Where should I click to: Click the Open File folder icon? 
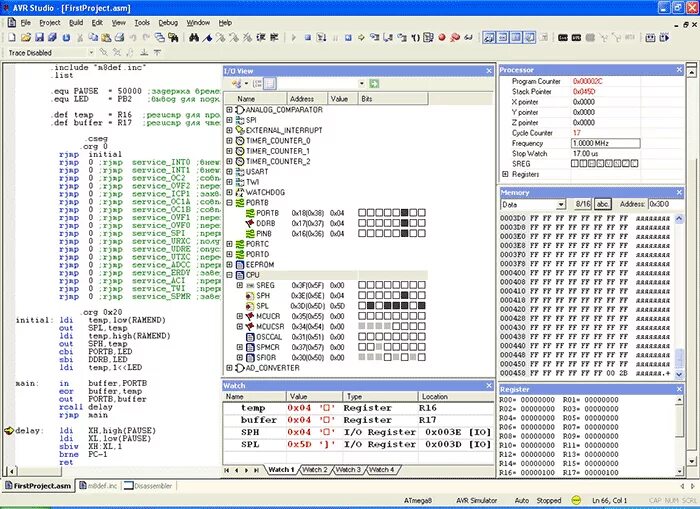[25, 38]
